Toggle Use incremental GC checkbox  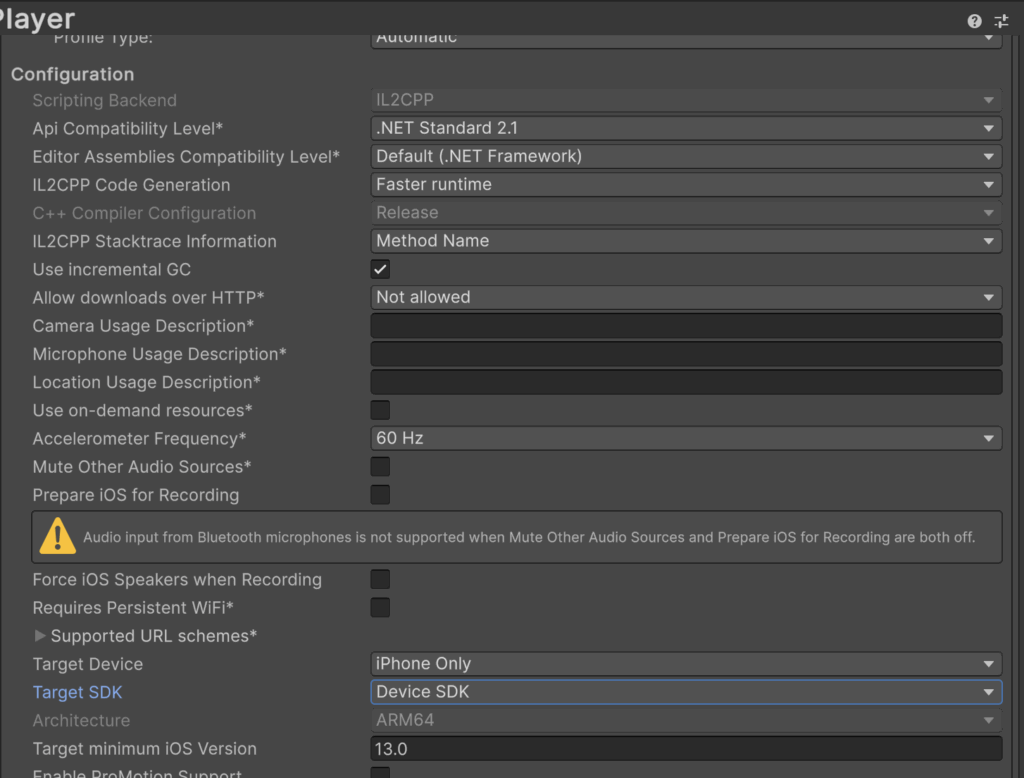tap(380, 269)
